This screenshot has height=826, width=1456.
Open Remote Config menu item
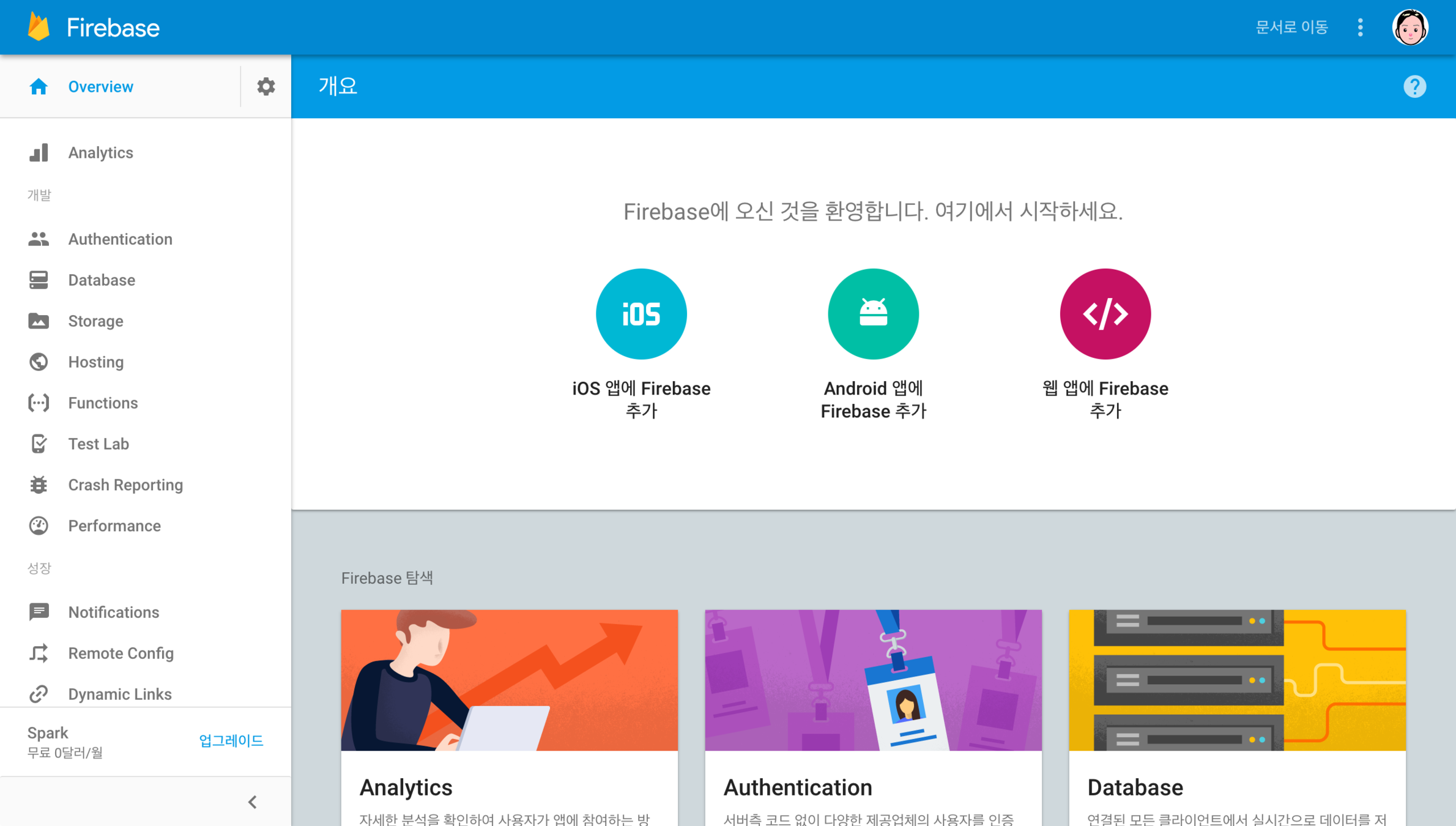pos(121,653)
